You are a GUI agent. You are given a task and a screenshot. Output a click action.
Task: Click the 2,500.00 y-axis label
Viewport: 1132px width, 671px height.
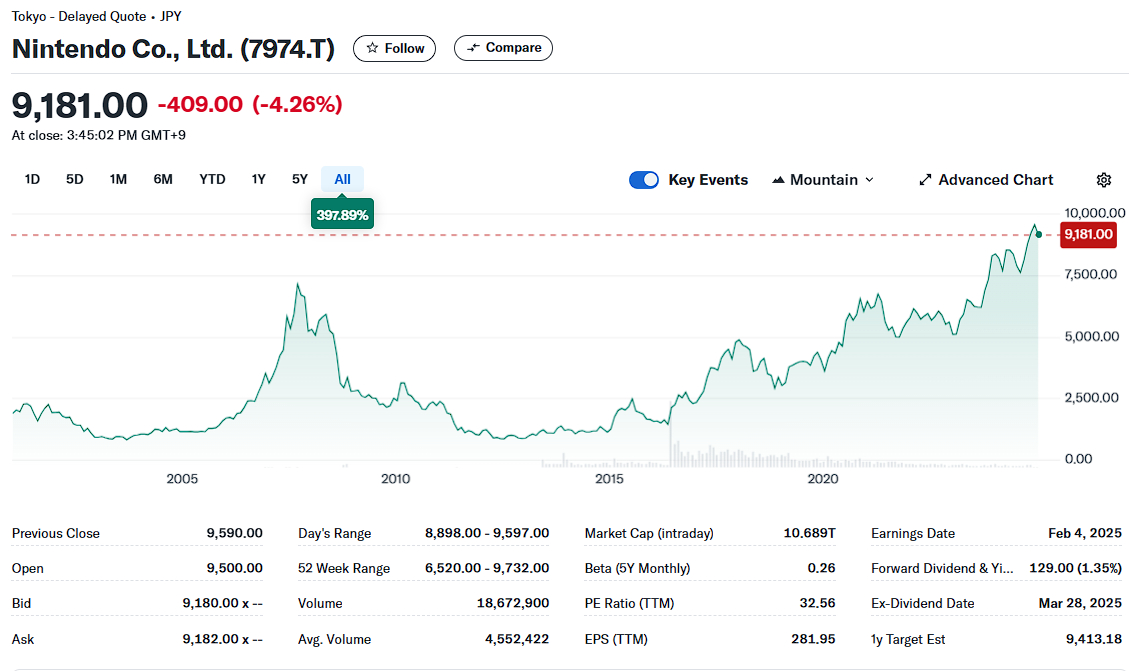(1091, 398)
